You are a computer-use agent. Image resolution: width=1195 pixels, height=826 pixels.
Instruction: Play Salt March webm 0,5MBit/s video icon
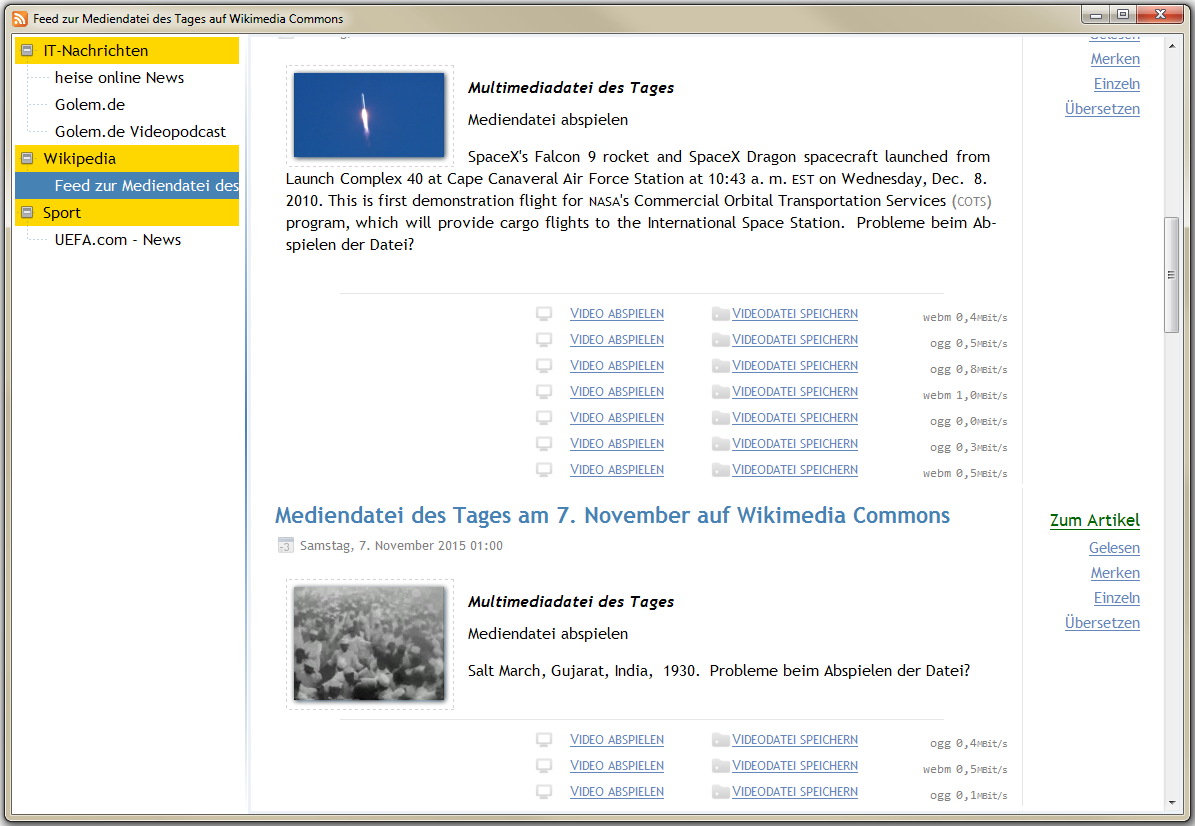(x=543, y=766)
